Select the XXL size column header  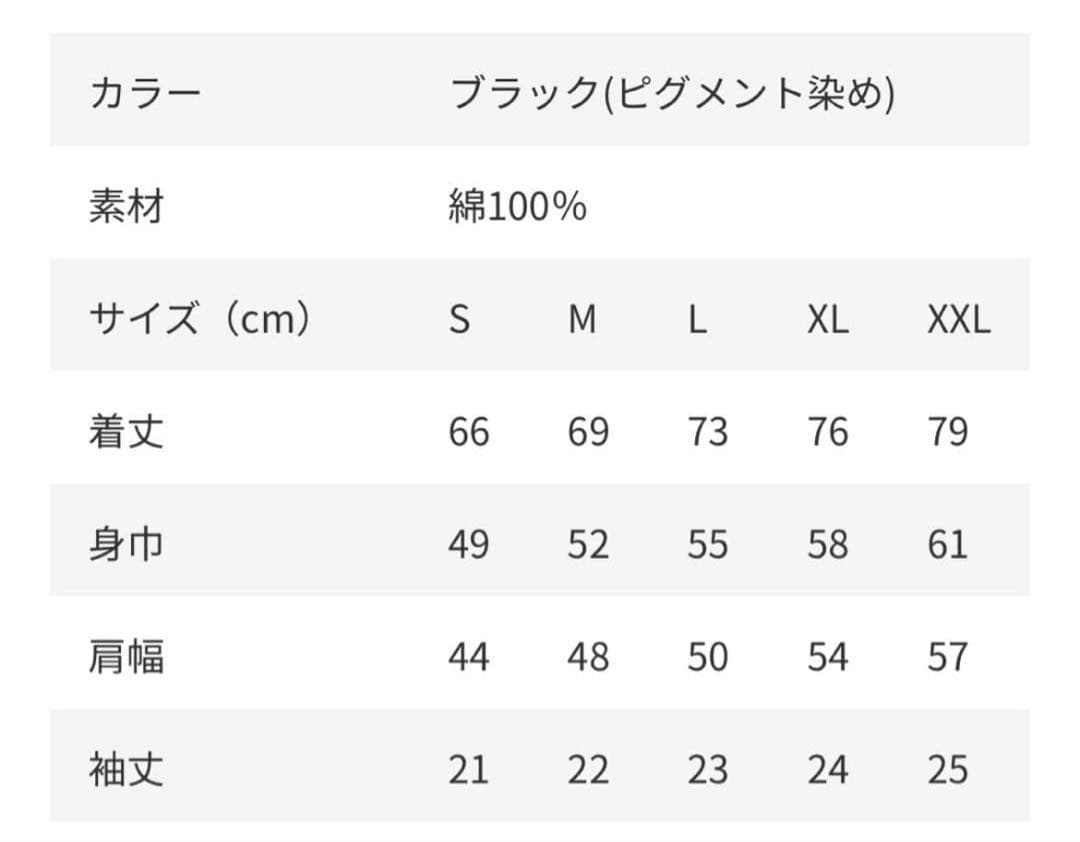959,319
